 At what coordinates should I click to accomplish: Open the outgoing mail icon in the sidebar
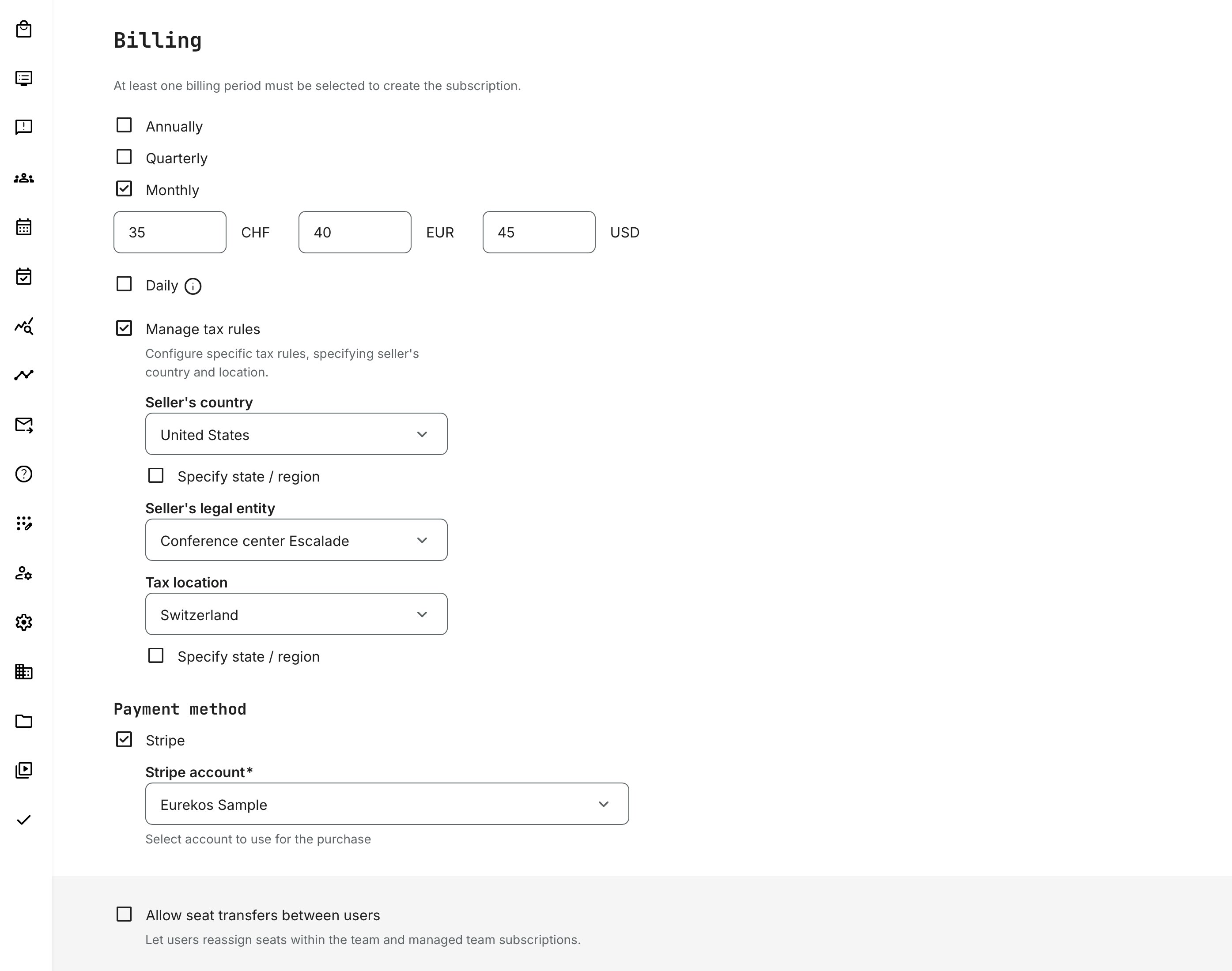24,425
